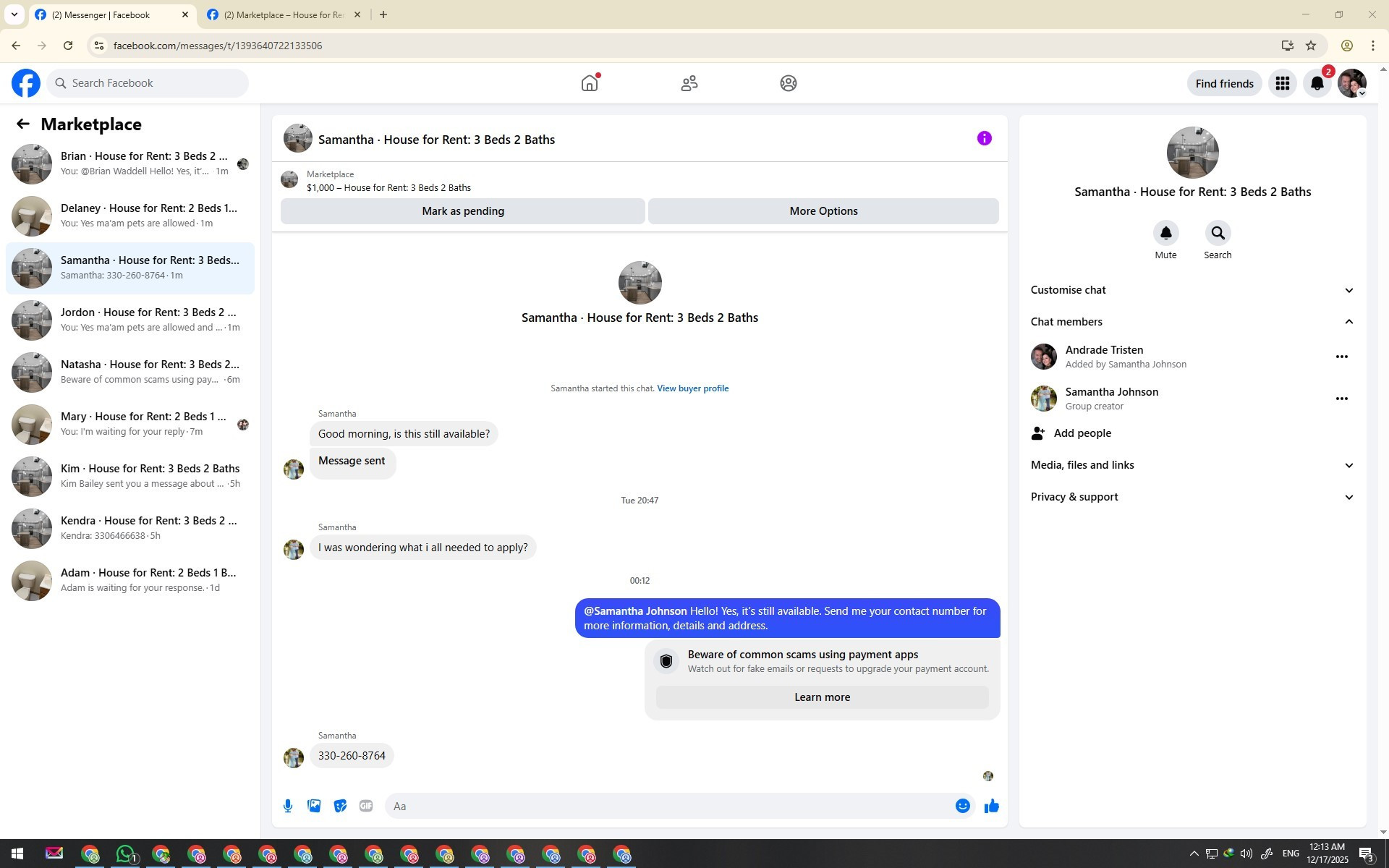Switch to Messenger browser tab
Screen dimensions: 1389x868
(112, 14)
